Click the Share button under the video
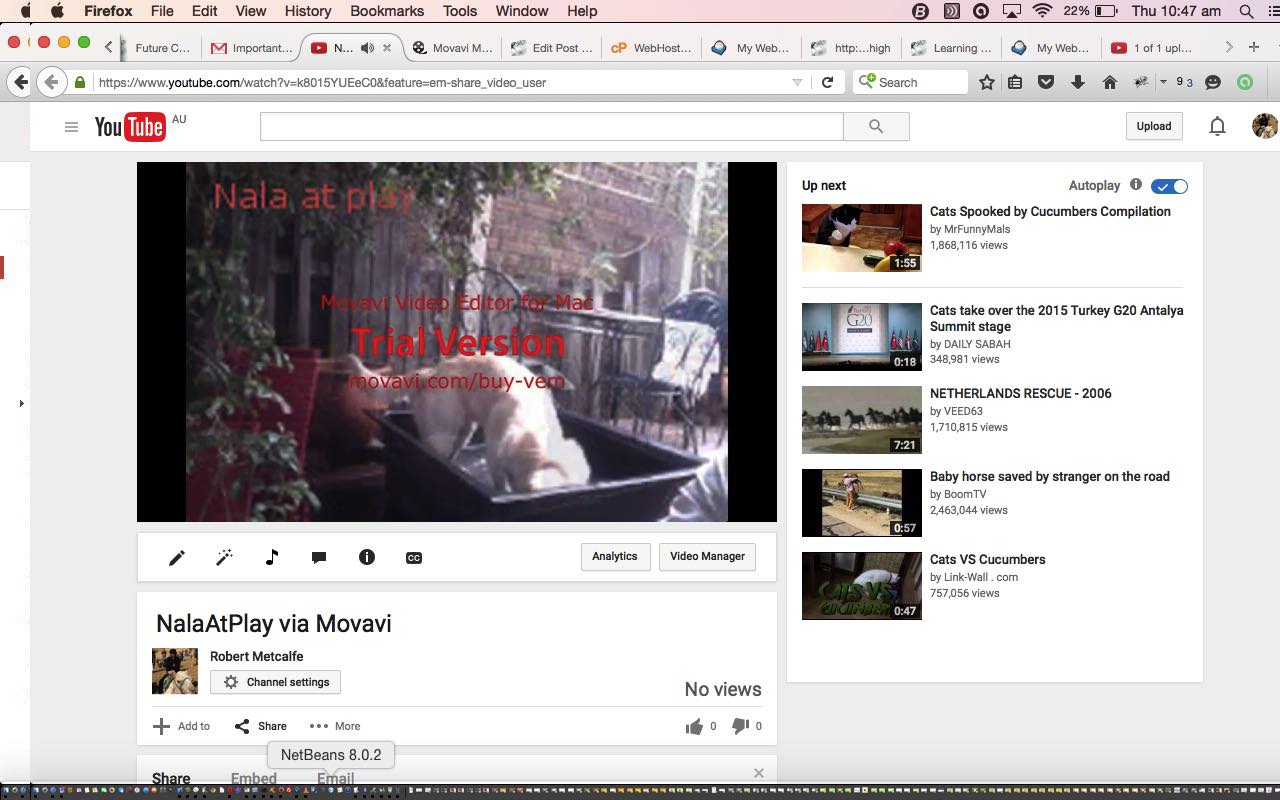The image size is (1280, 800). pyautogui.click(x=260, y=726)
